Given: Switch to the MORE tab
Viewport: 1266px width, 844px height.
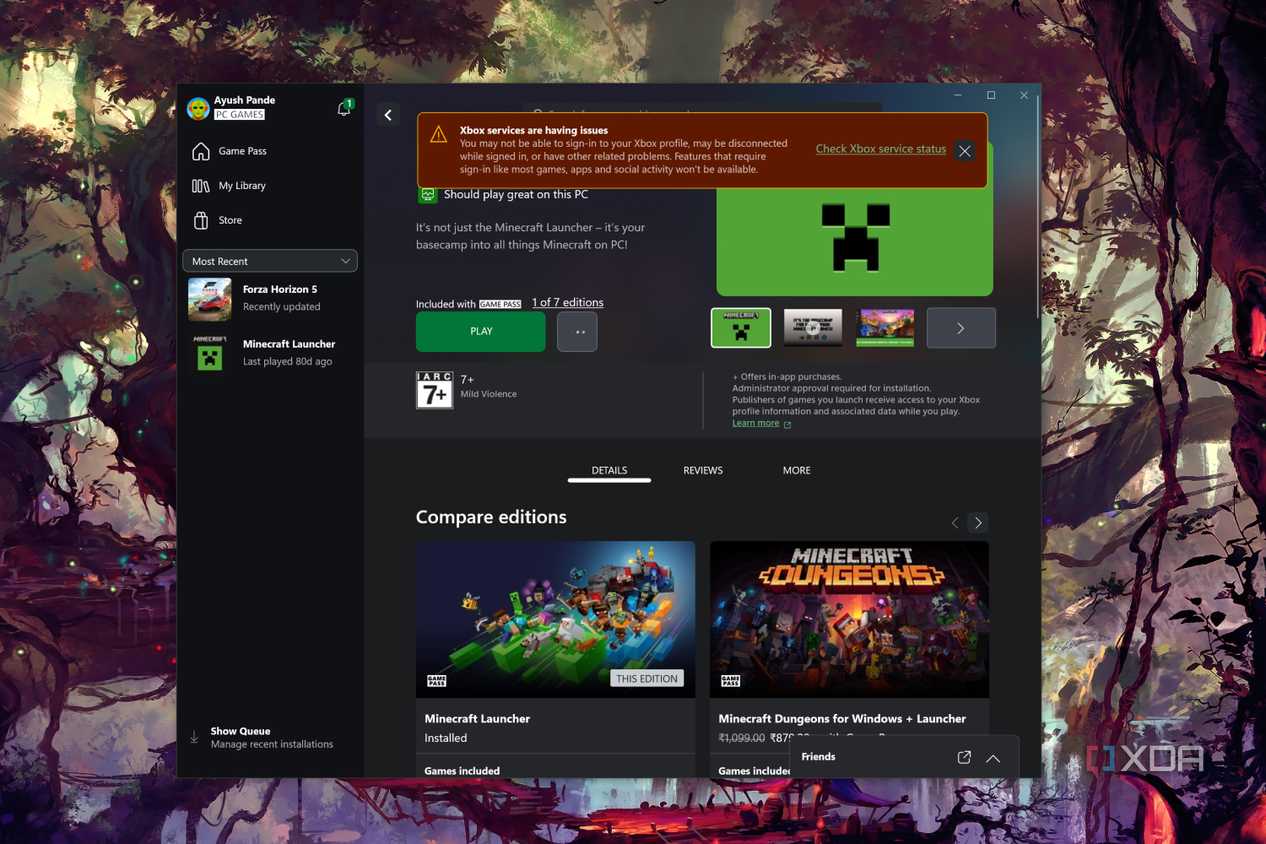Looking at the screenshot, I should tap(797, 470).
